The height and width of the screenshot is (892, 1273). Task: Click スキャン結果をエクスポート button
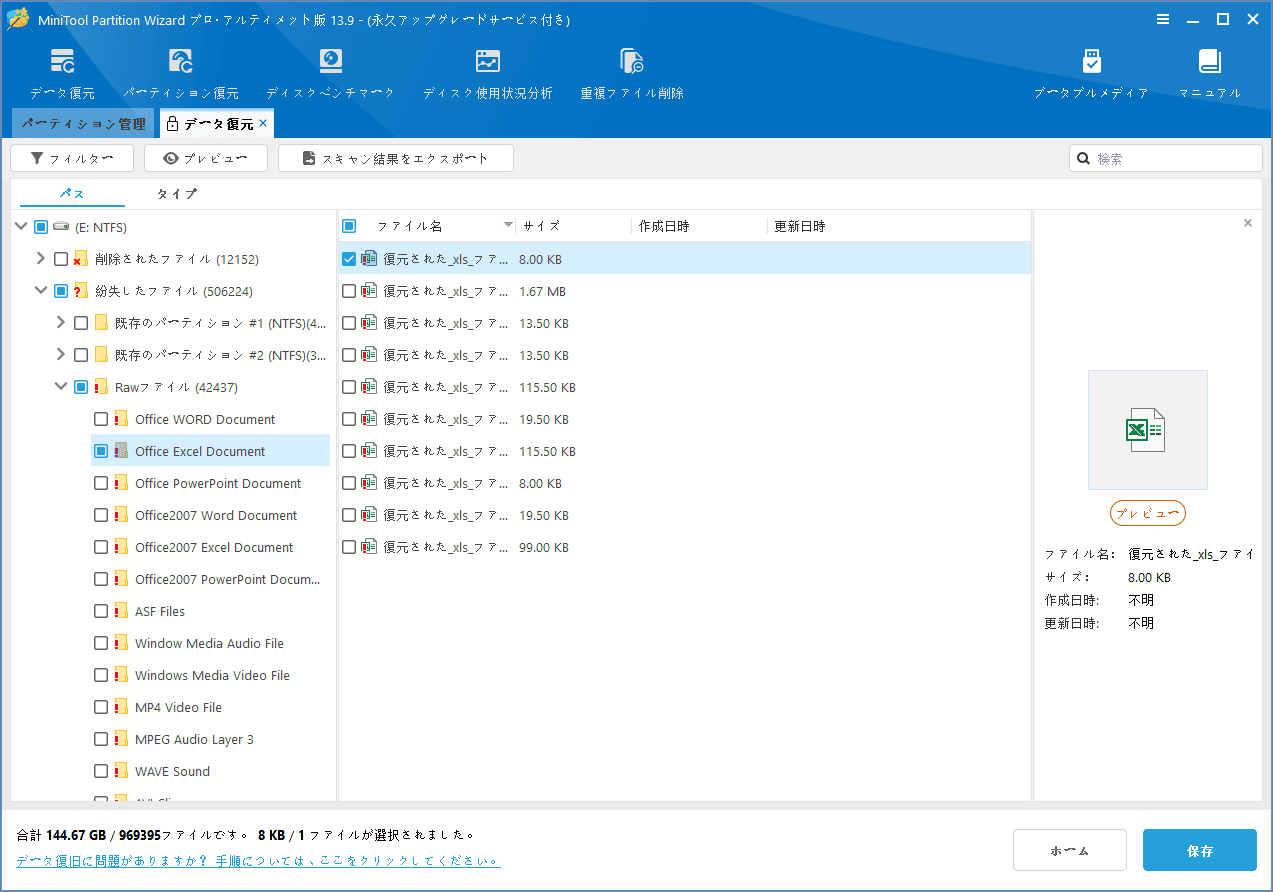396,158
